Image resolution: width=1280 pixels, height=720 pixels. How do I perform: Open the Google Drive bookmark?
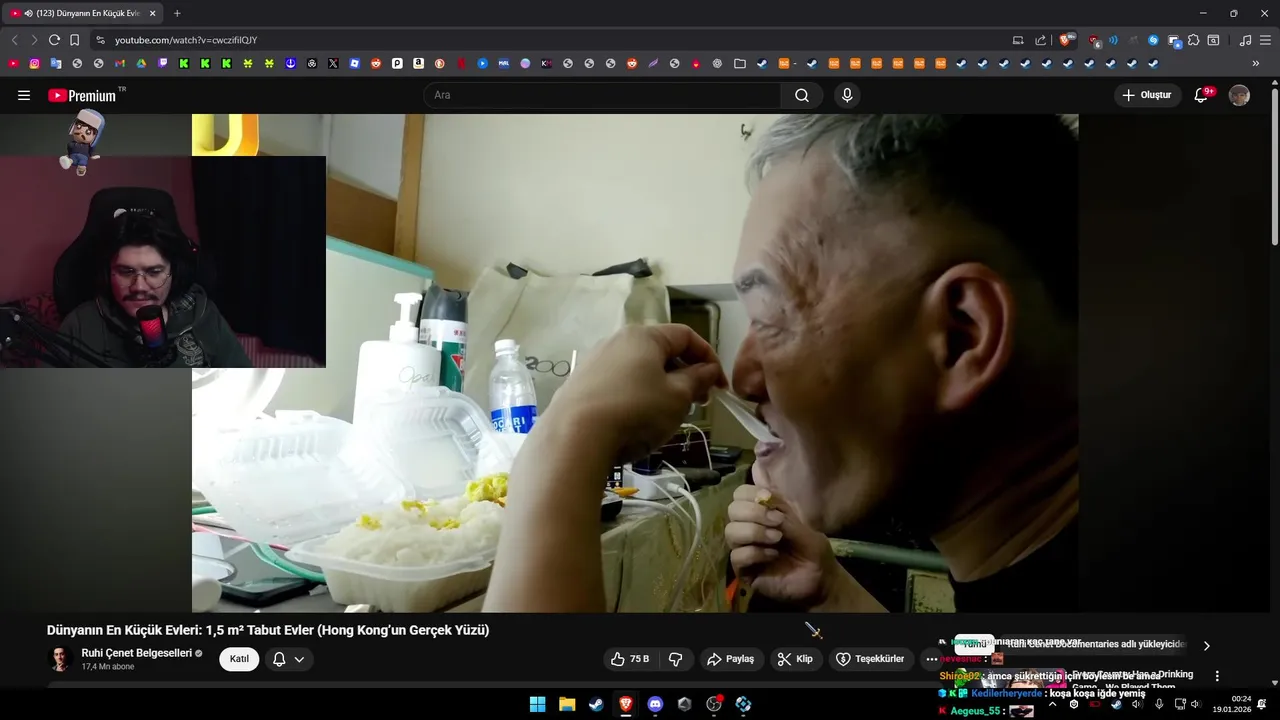141,63
